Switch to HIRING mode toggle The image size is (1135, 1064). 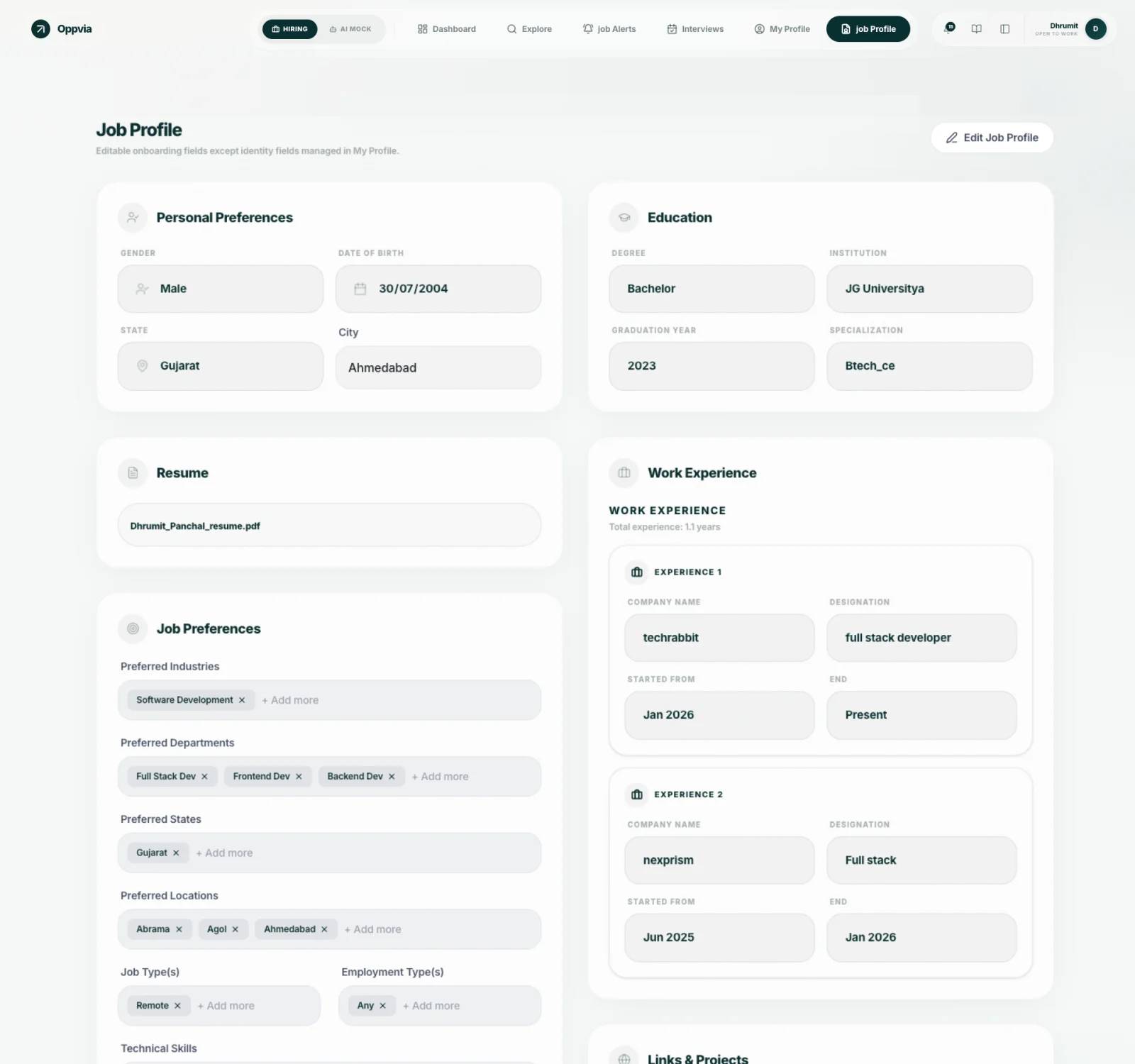tap(290, 29)
